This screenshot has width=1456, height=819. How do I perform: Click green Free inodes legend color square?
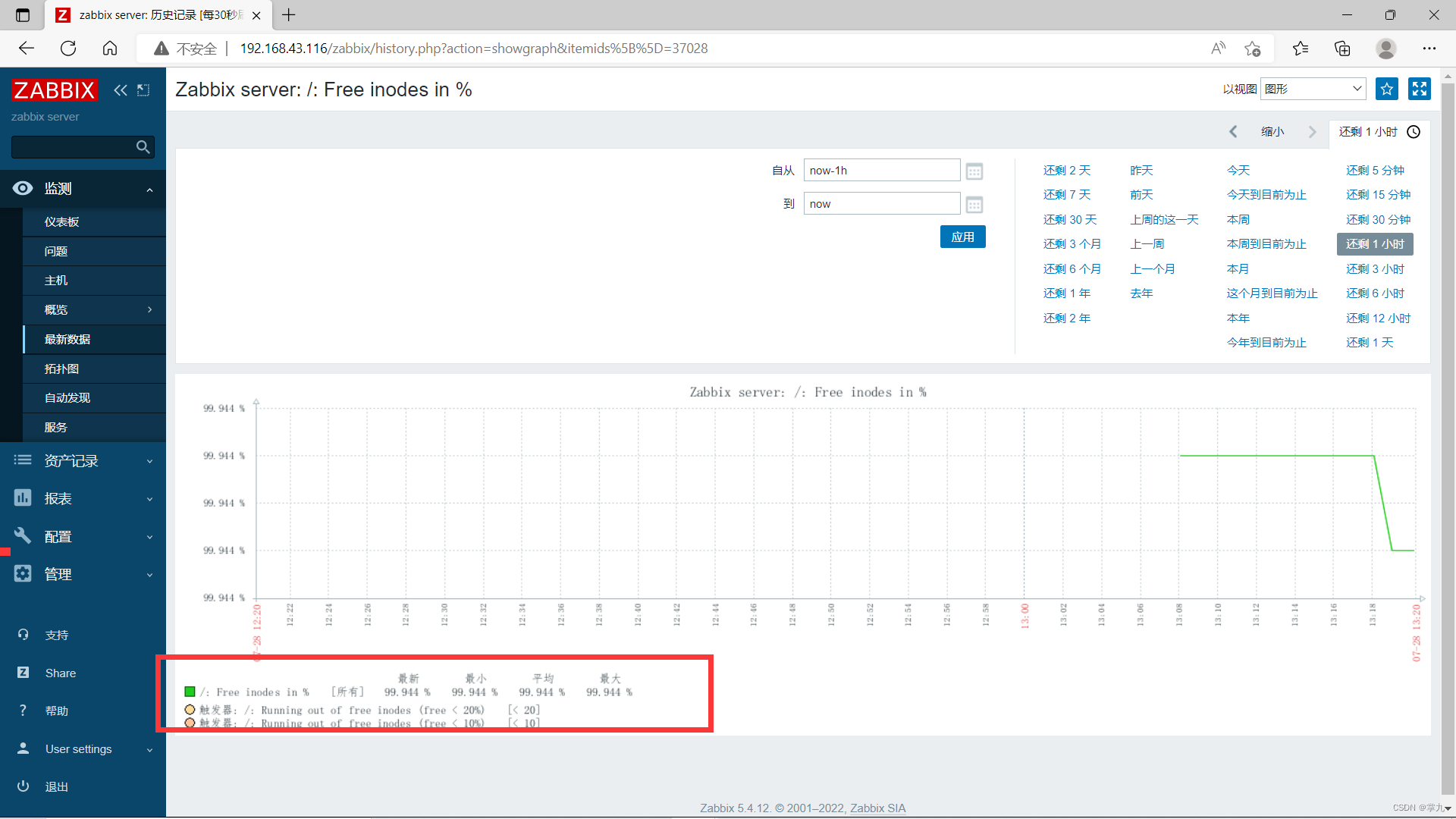click(x=190, y=692)
